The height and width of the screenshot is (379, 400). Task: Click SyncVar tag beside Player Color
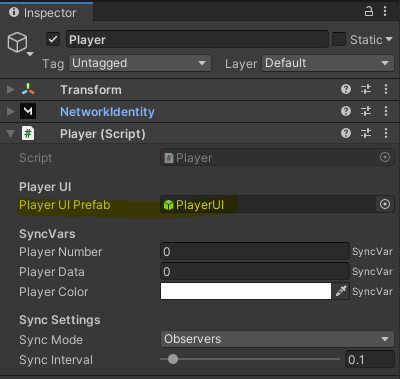[x=372, y=292]
